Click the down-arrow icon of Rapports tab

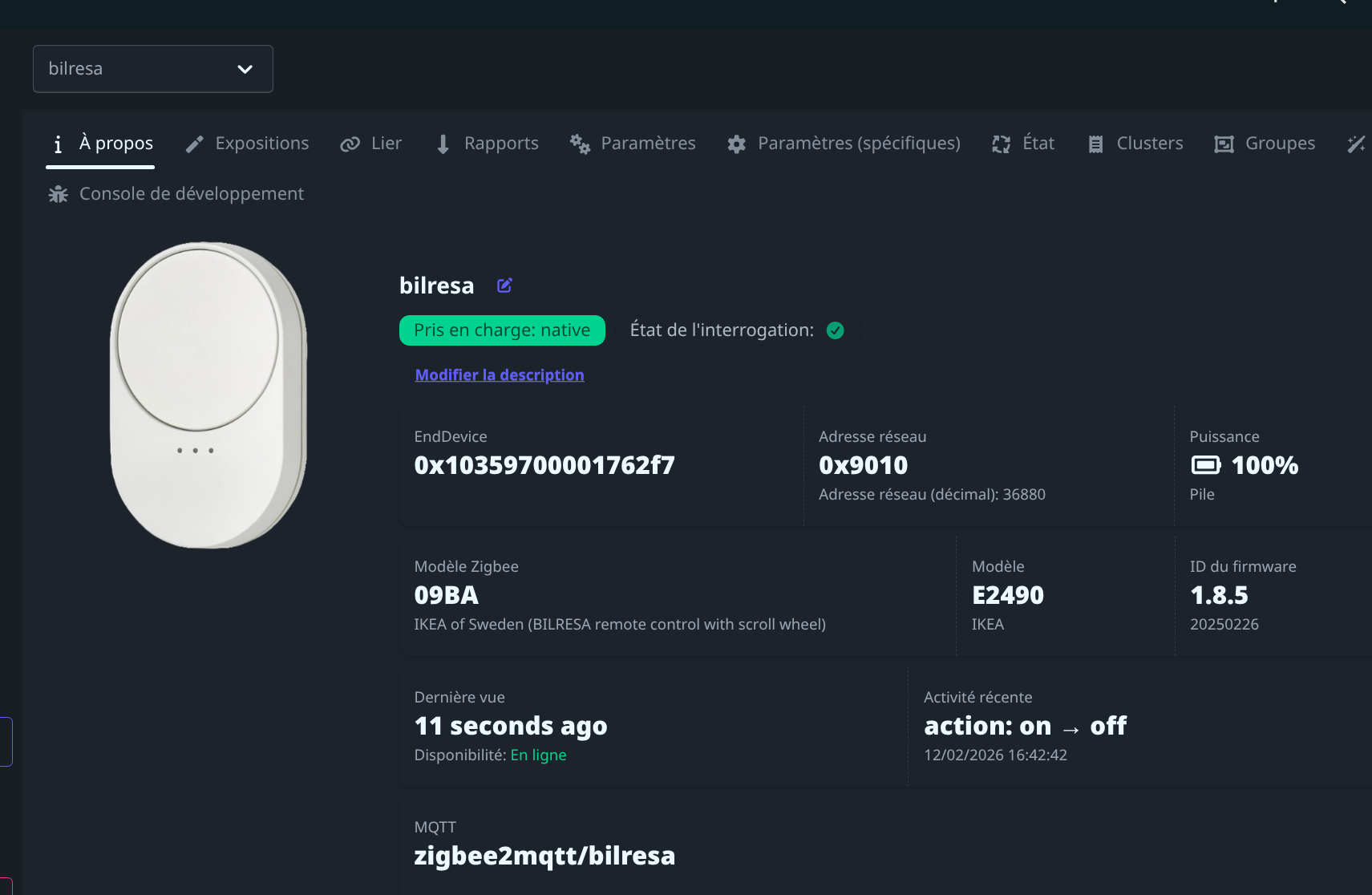tap(443, 144)
